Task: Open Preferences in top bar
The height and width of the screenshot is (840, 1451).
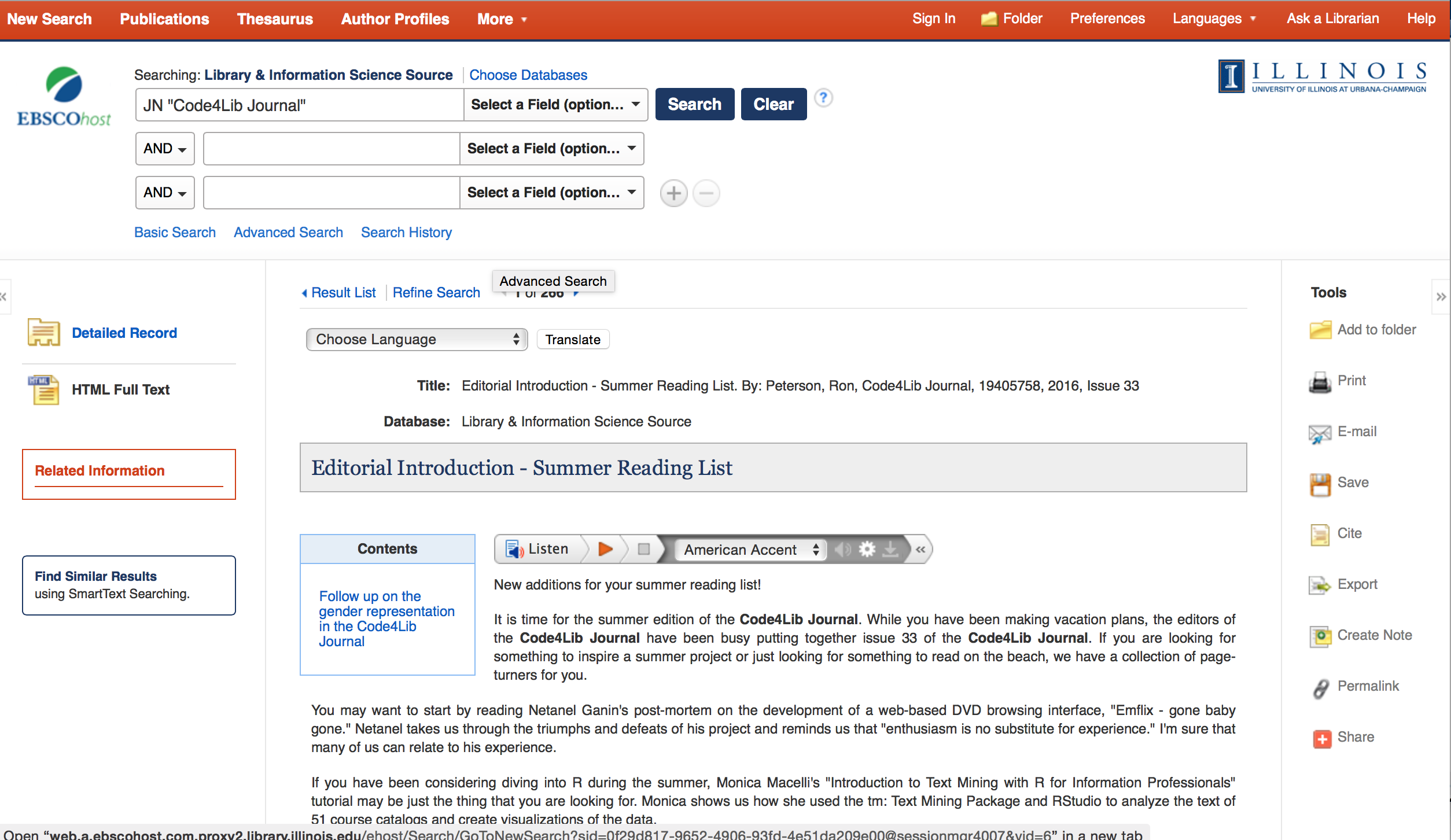Action: 1107,19
